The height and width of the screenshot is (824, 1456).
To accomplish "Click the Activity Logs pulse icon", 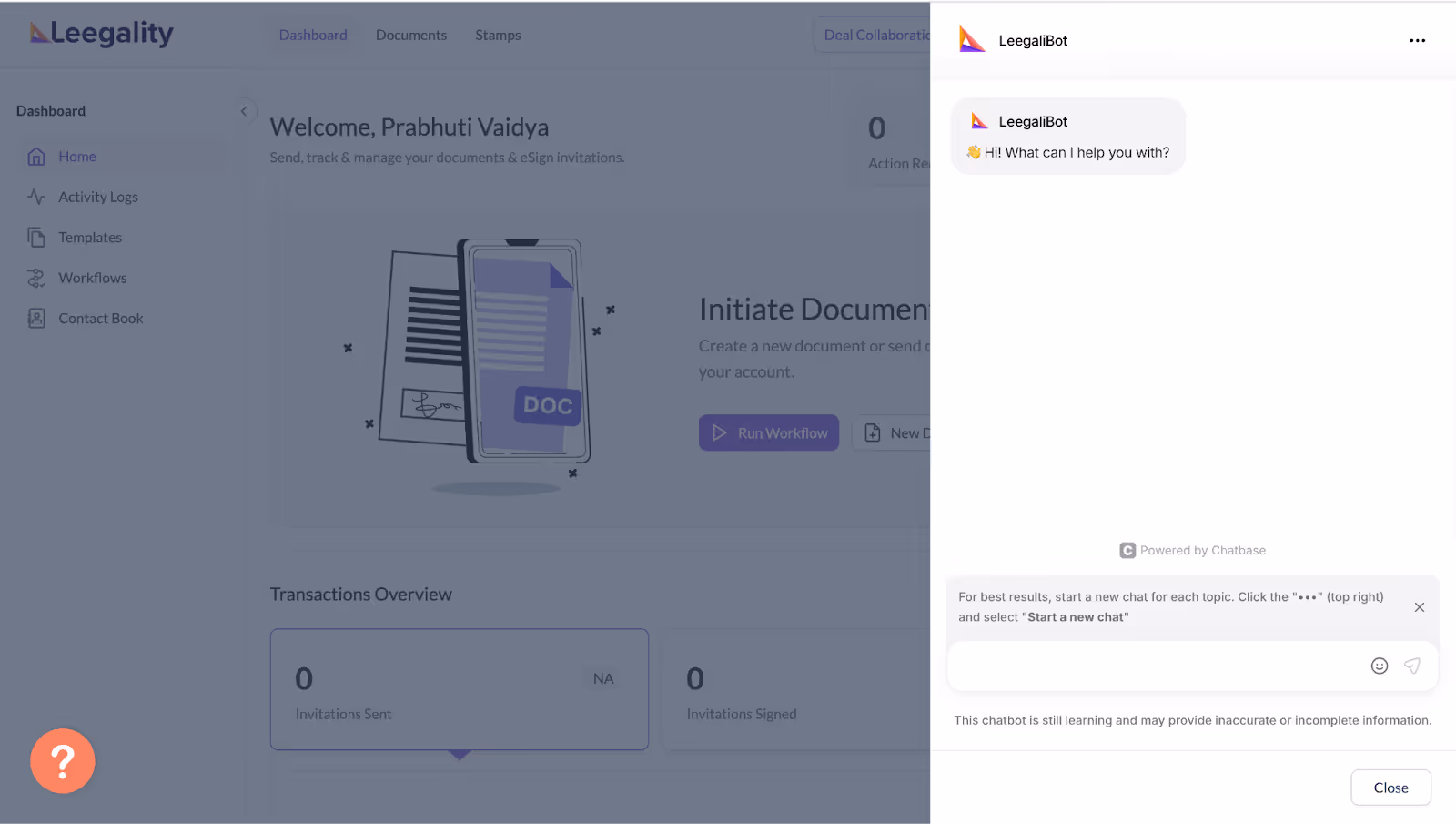I will click(36, 197).
